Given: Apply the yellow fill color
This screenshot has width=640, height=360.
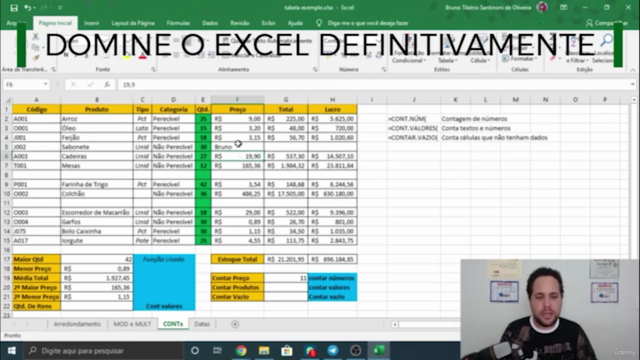Looking at the screenshot, I should click(127, 56).
